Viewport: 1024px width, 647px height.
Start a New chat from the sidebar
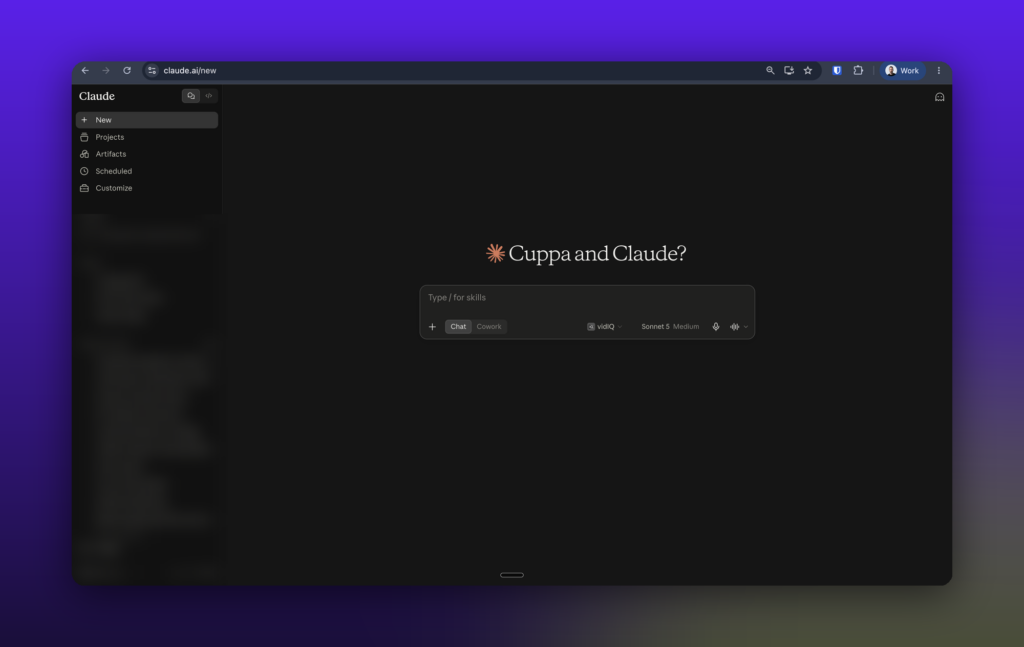147,120
